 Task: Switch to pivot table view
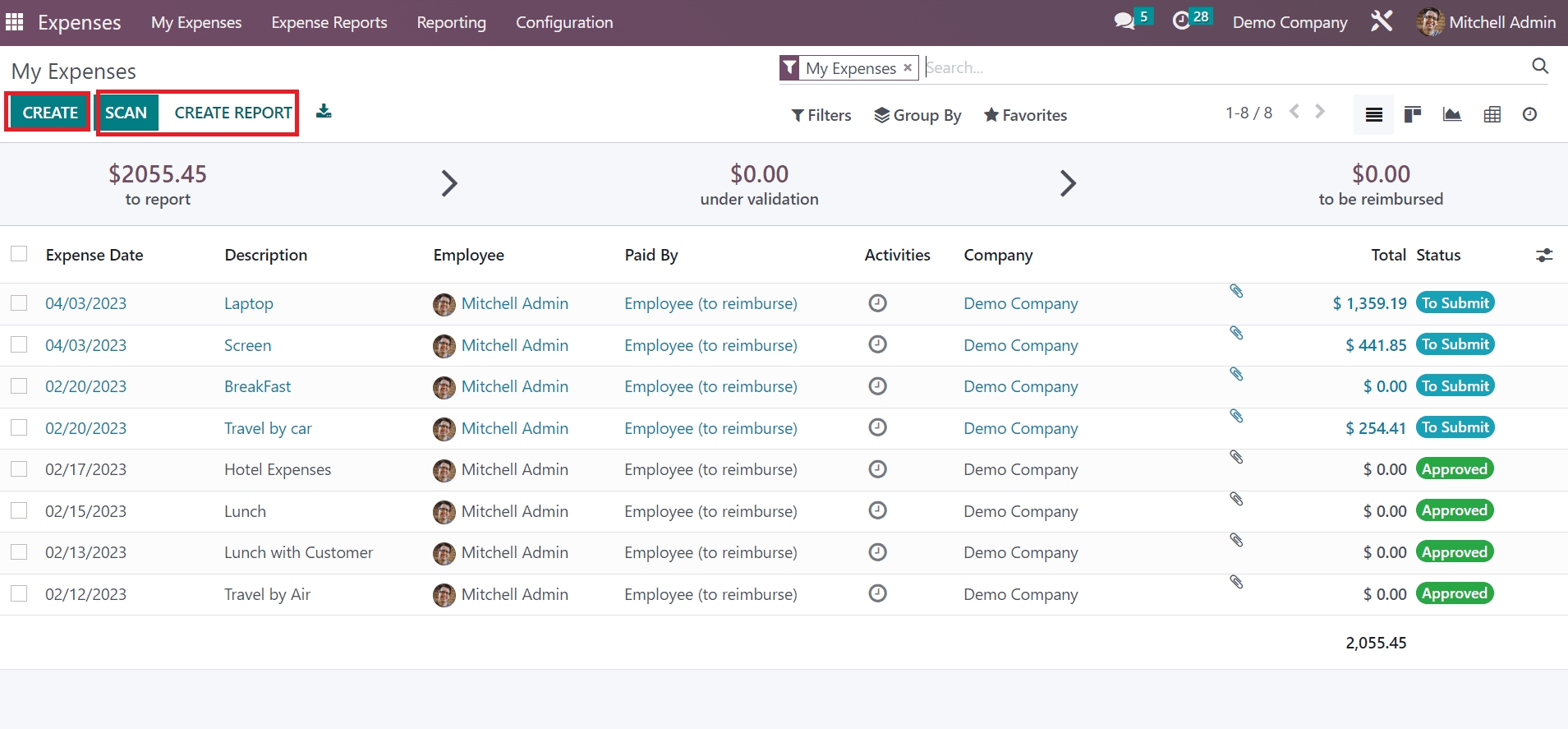(x=1492, y=115)
